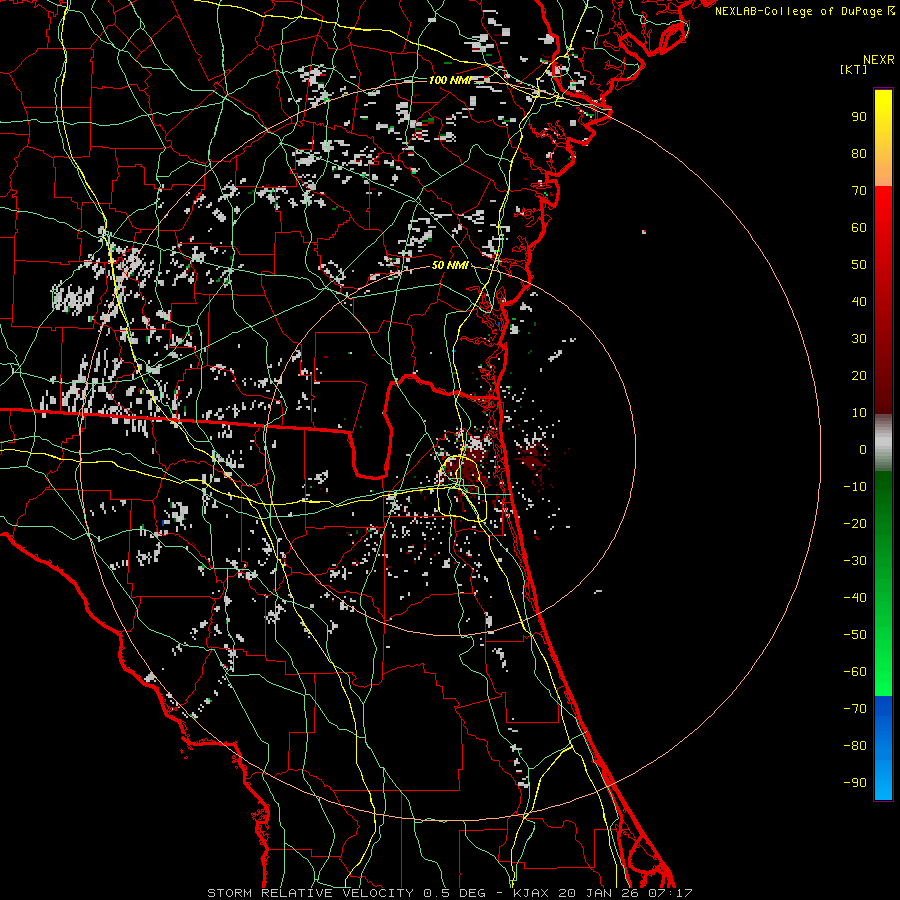Click the -50 tick label on the scale

[x=857, y=634]
